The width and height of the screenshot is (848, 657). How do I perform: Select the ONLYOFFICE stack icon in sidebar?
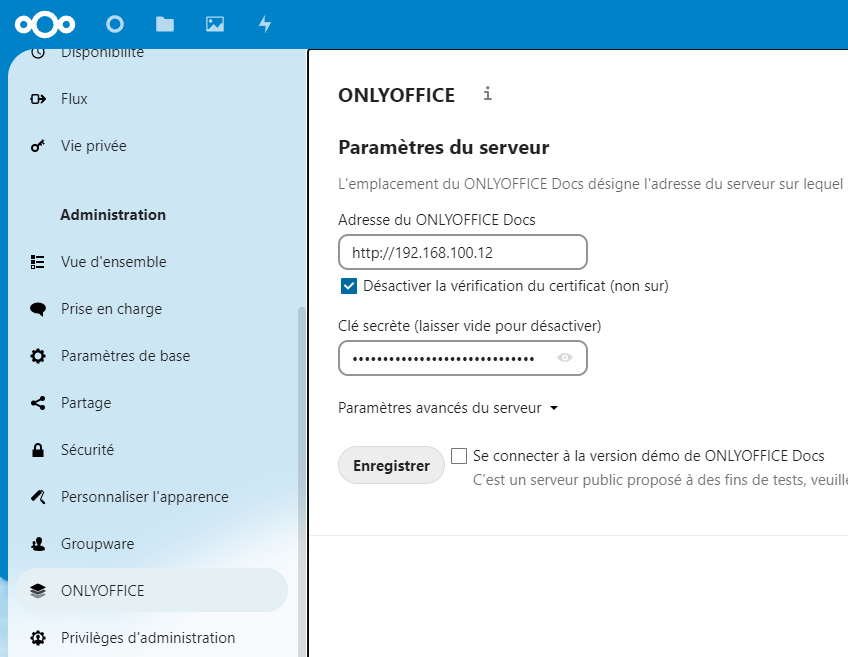pos(38,590)
